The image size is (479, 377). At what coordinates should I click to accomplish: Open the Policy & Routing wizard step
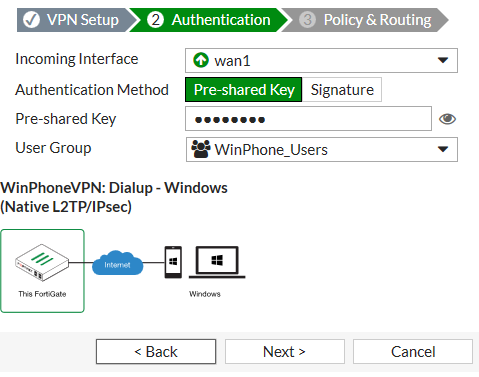365,20
